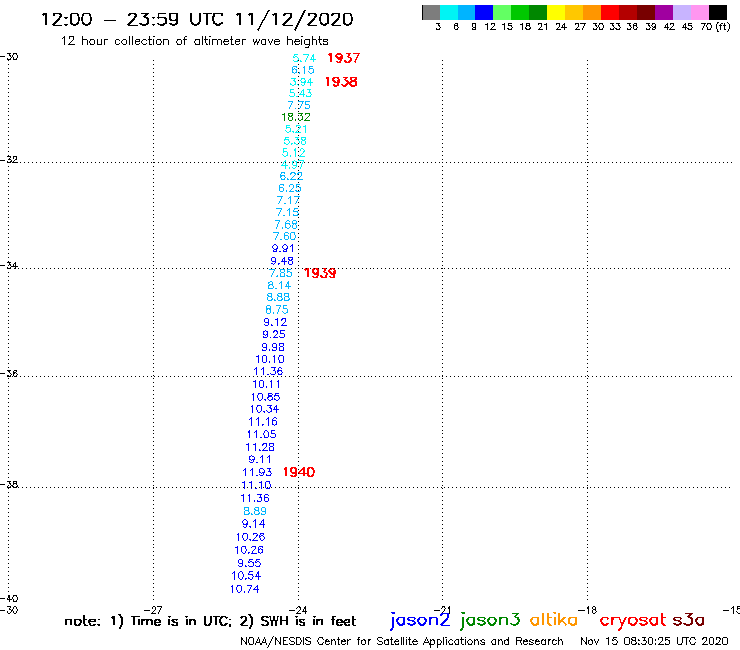Viewport: 740px width, 650px height.
Task: Click the wave height 11.05
Action: tap(261, 434)
